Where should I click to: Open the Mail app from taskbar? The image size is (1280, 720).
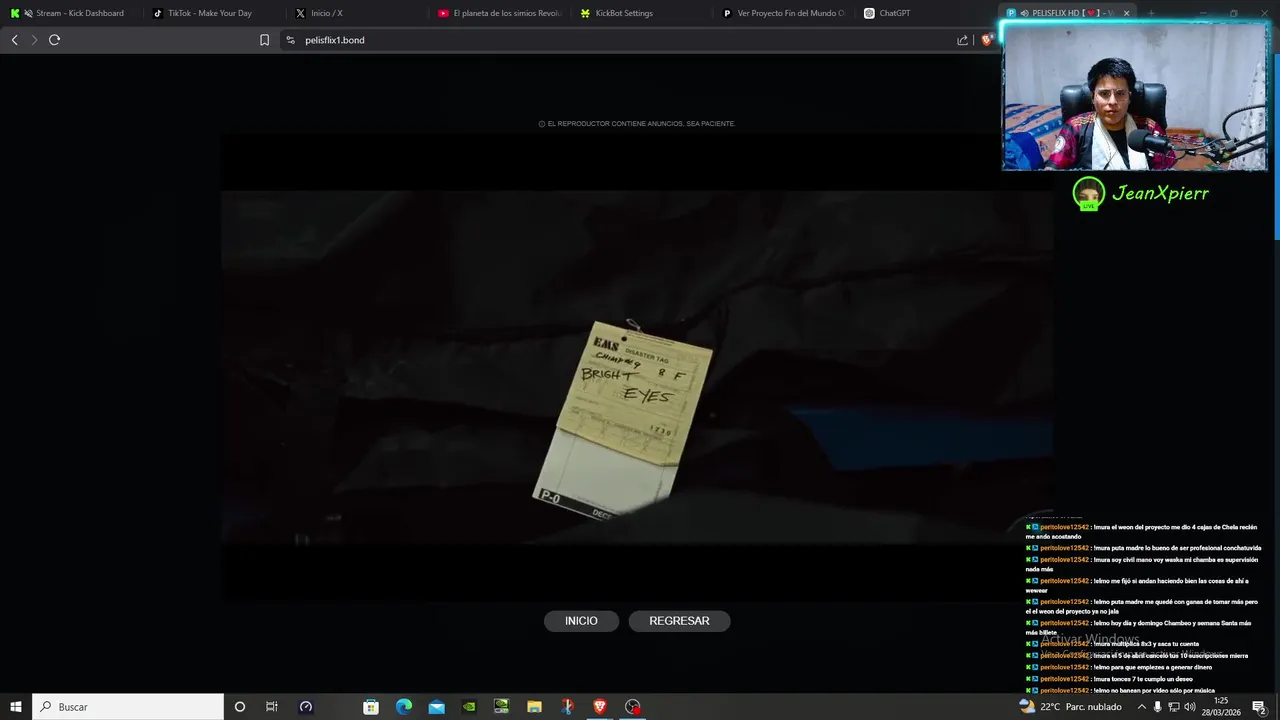pyautogui.click(x=437, y=707)
